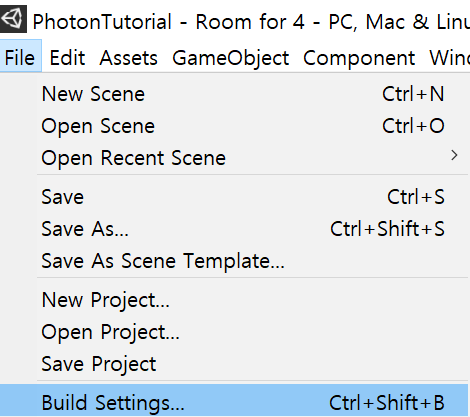Open the partially visible Window menu
The height and width of the screenshot is (417, 470).
click(x=450, y=58)
